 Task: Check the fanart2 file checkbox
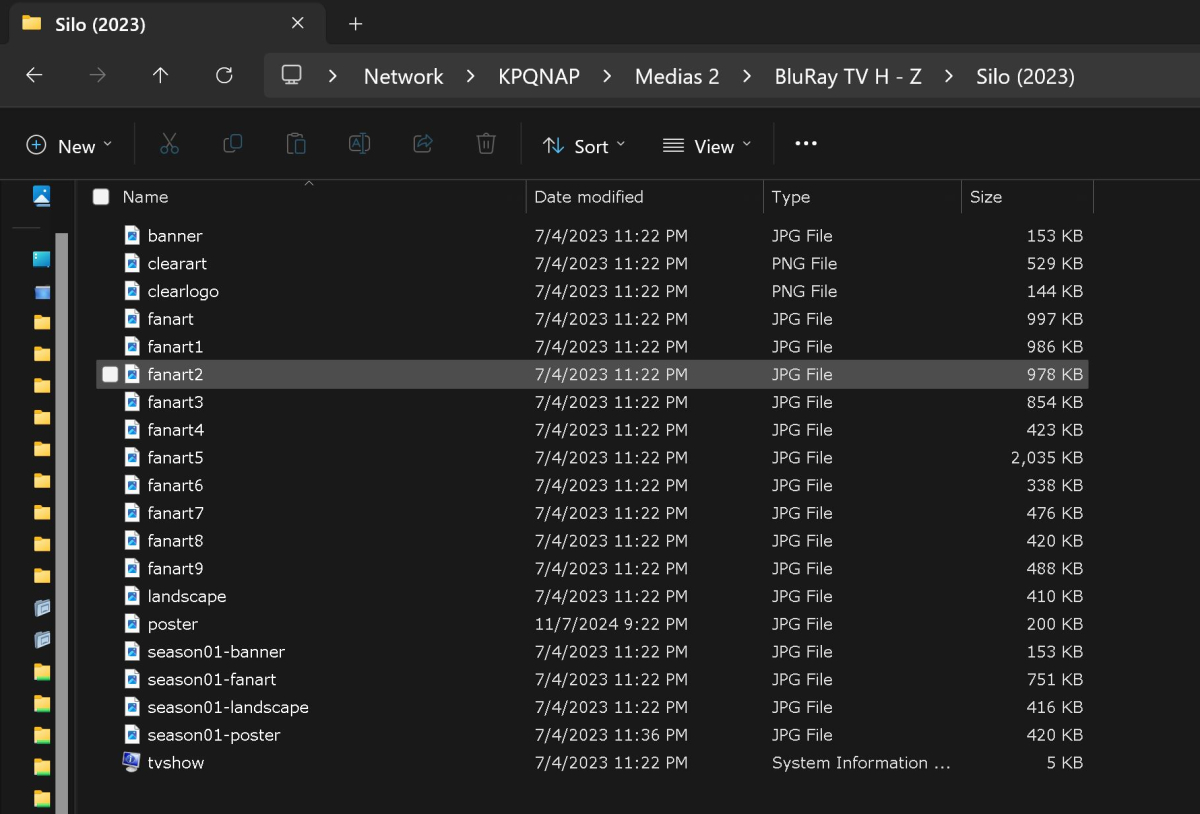(x=110, y=375)
